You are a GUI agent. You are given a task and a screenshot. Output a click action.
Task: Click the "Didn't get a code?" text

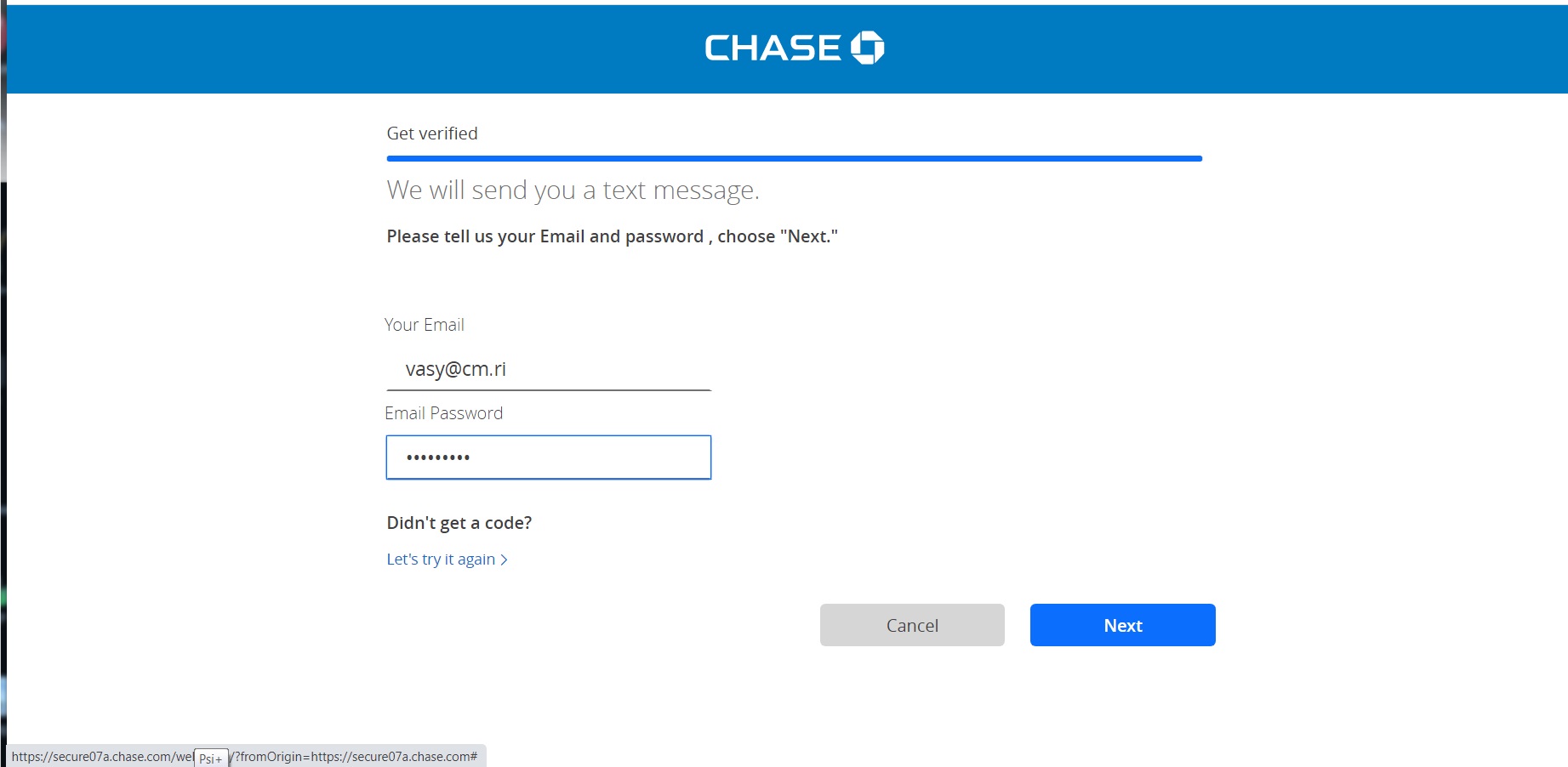pyautogui.click(x=459, y=523)
